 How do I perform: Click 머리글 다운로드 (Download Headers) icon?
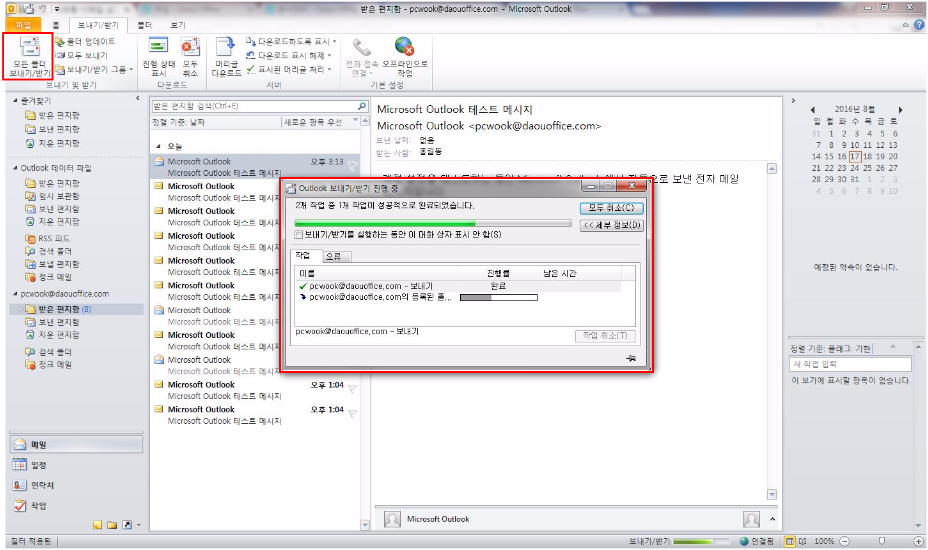(226, 57)
